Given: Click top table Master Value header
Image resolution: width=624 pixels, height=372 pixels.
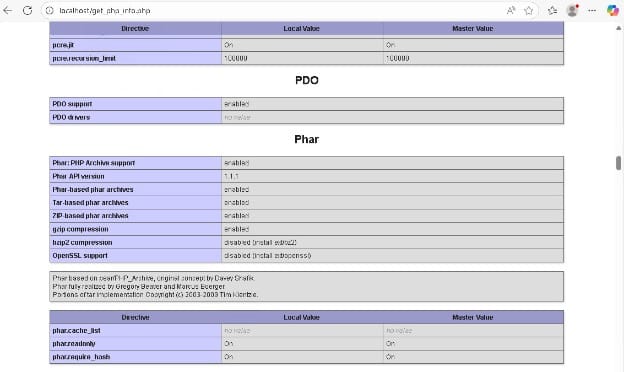Looking at the screenshot, I should (x=473, y=29).
